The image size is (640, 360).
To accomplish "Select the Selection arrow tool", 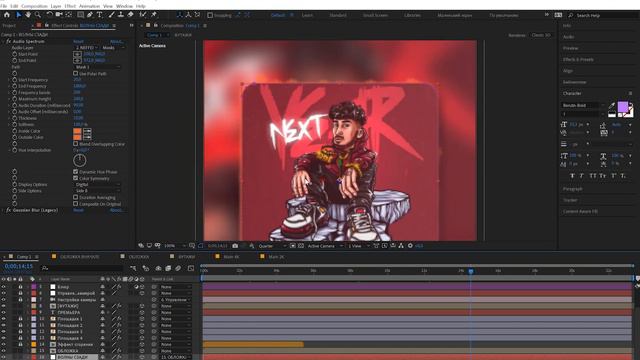I will pyautogui.click(x=19, y=15).
